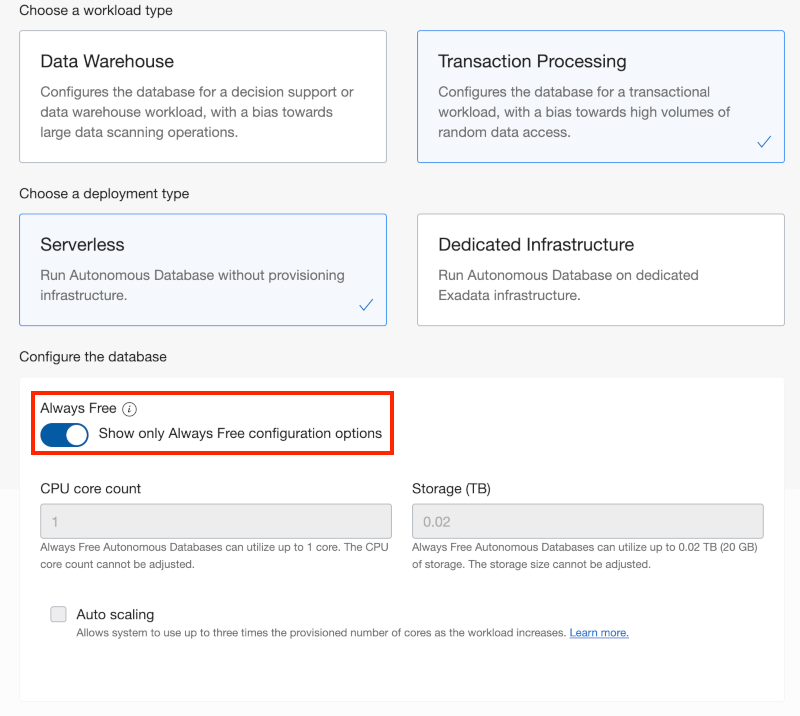800x716 pixels.
Task: Toggle off the Always Free switch
Action: click(x=64, y=435)
